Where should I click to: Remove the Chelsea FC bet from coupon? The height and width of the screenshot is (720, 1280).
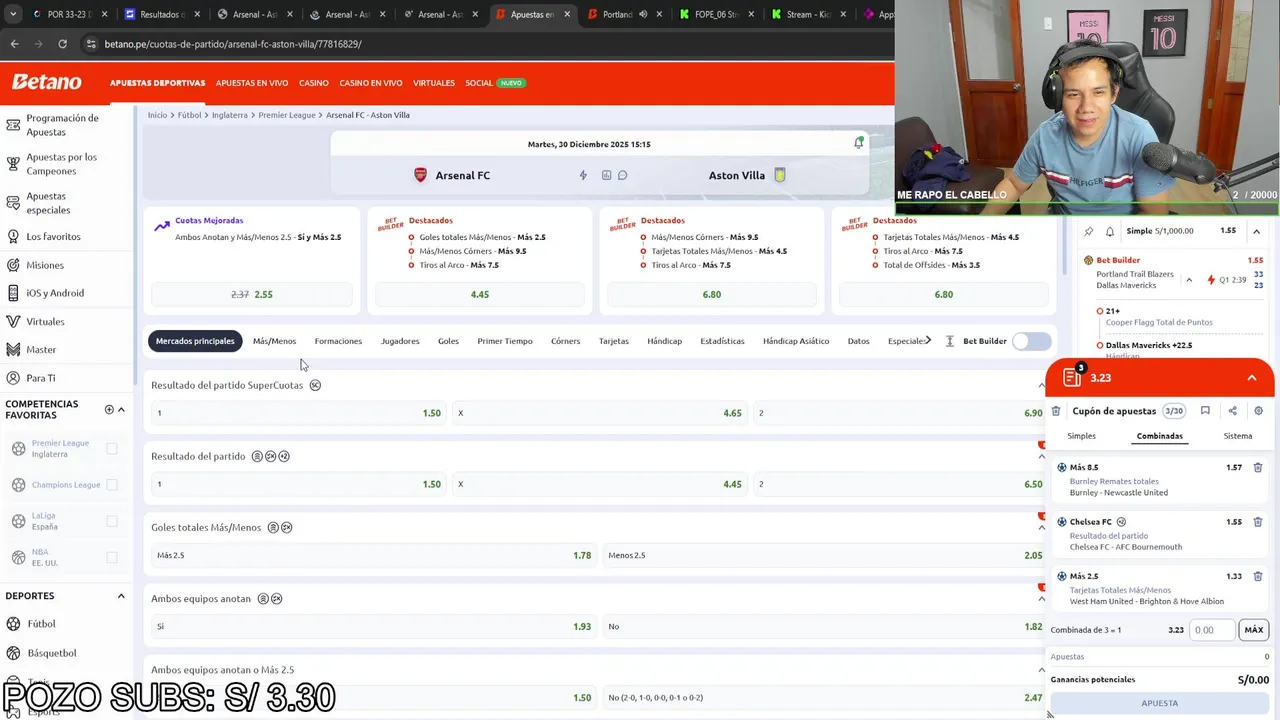[x=1258, y=522]
